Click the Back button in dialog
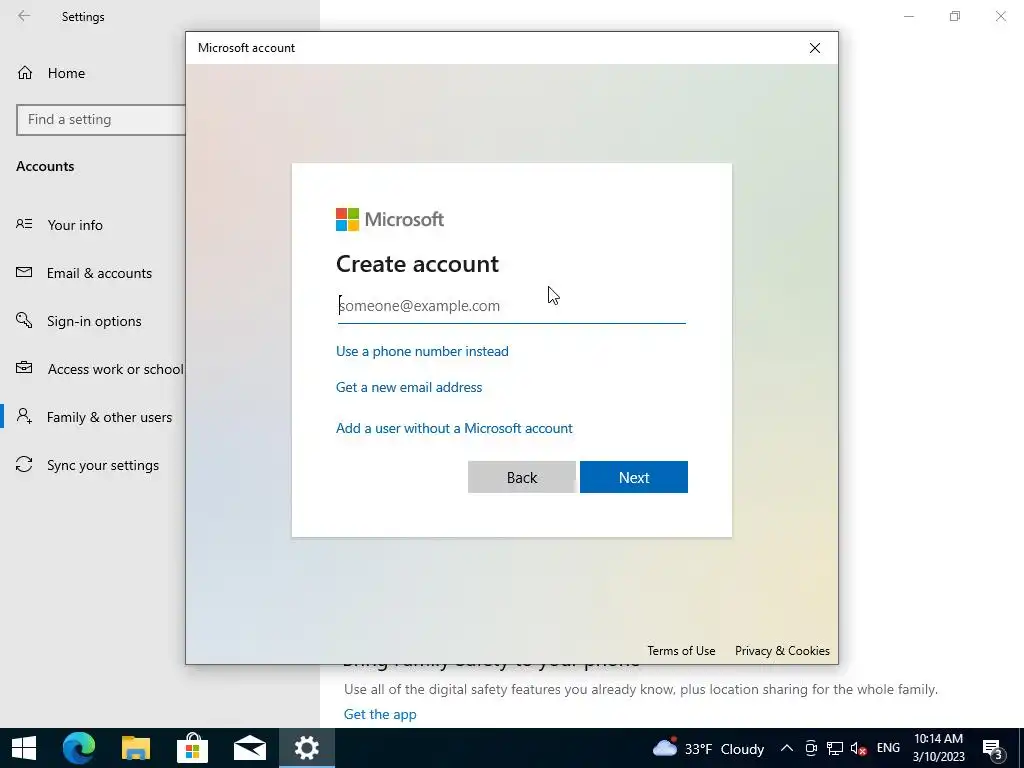 coord(522,477)
